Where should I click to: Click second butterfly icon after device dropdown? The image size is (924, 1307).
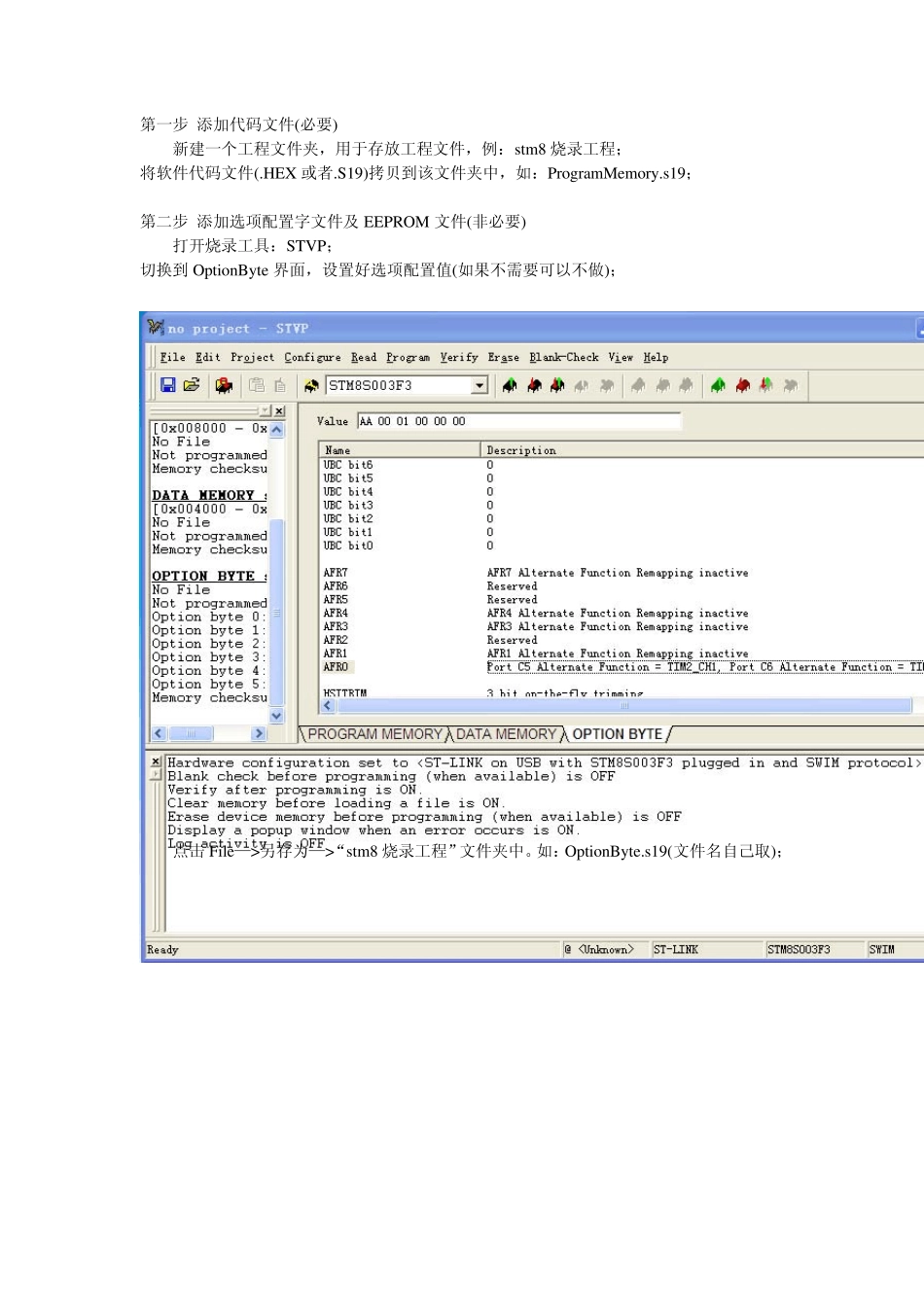point(534,385)
